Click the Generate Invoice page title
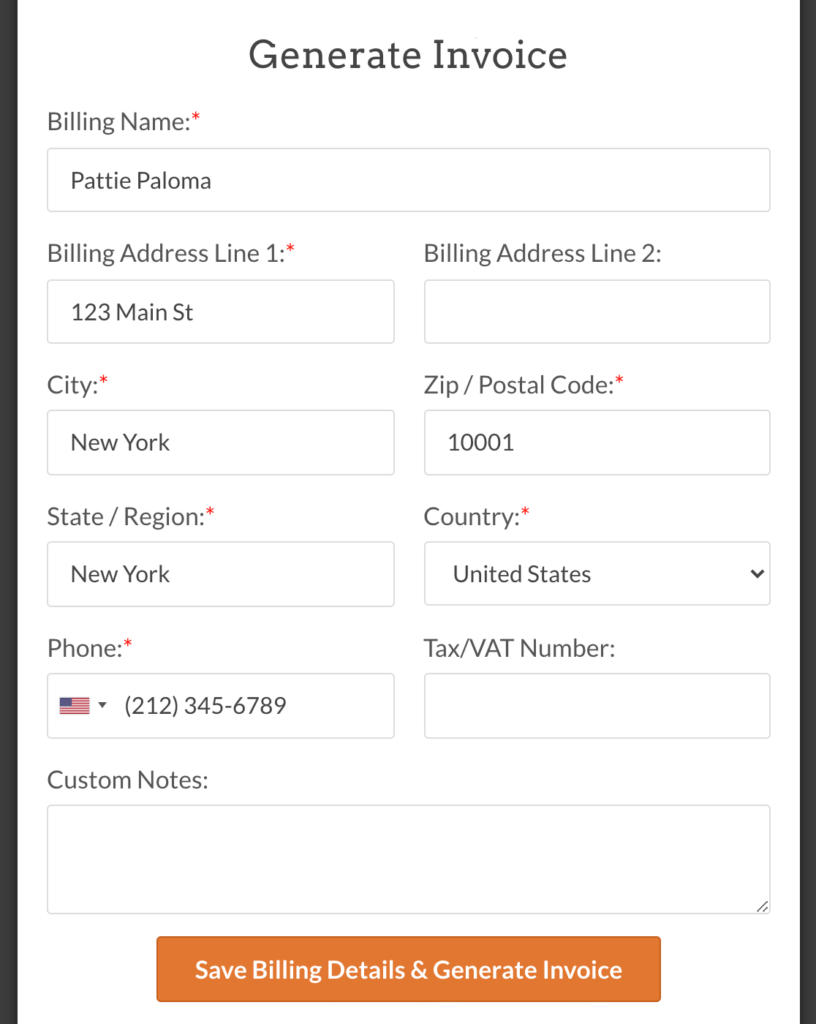 click(408, 55)
